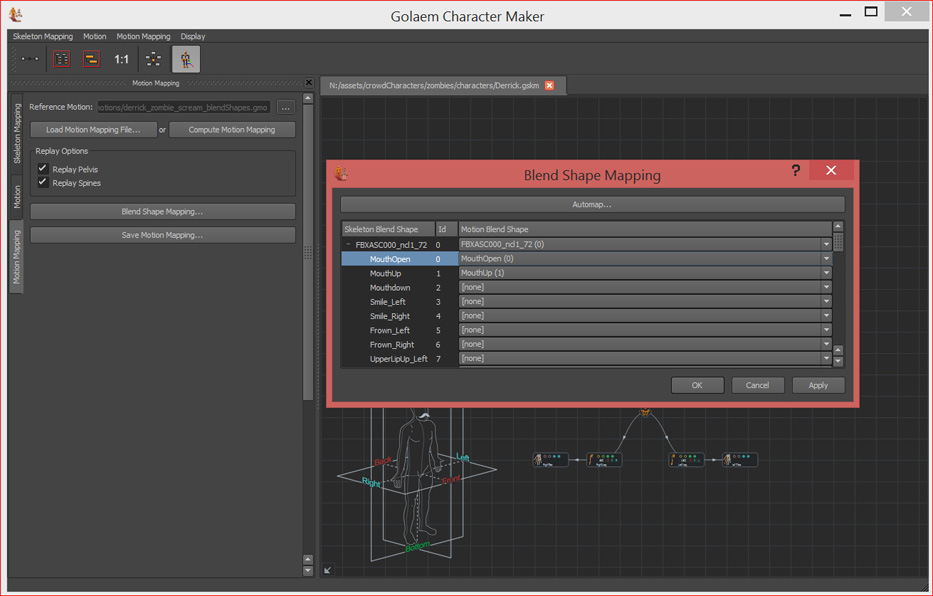This screenshot has width=933, height=596.
Task: Click the scroll up arrow of Motion Mapping panel
Action: [308, 98]
